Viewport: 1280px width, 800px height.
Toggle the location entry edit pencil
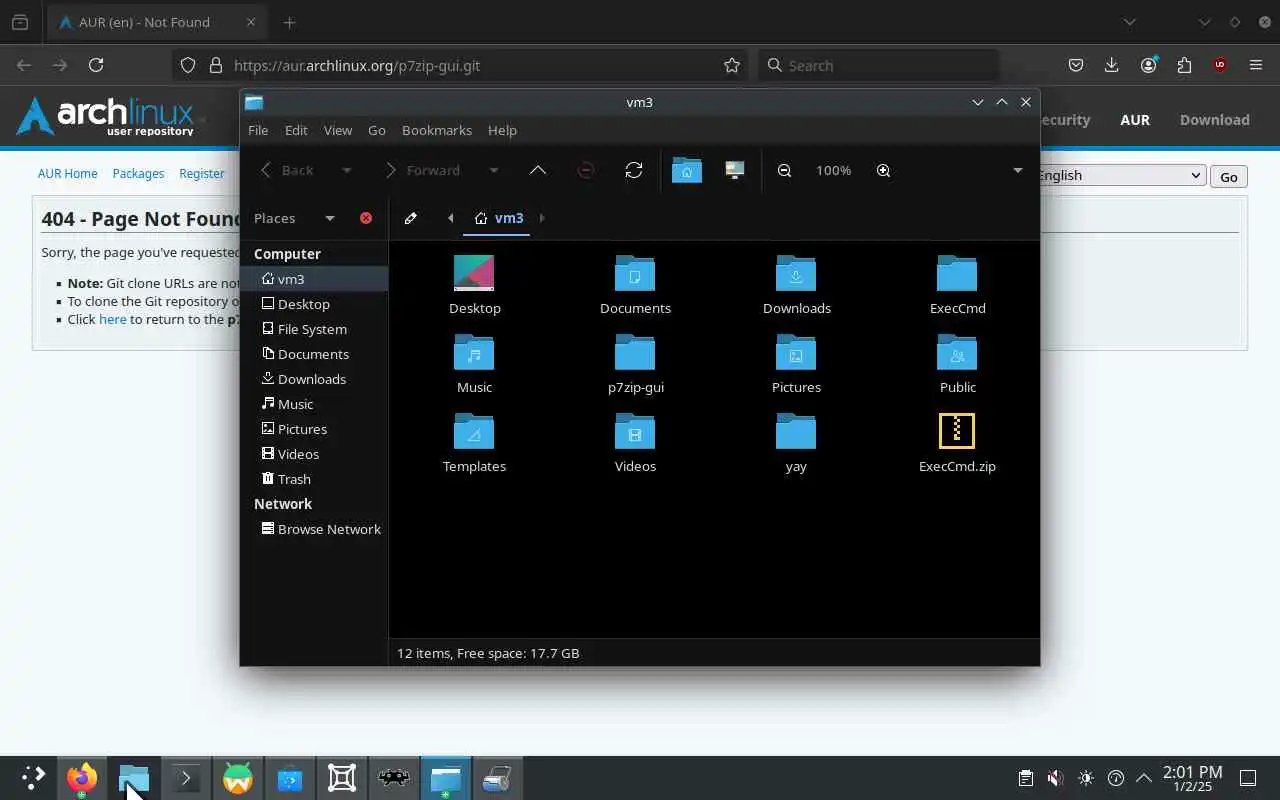pos(410,218)
